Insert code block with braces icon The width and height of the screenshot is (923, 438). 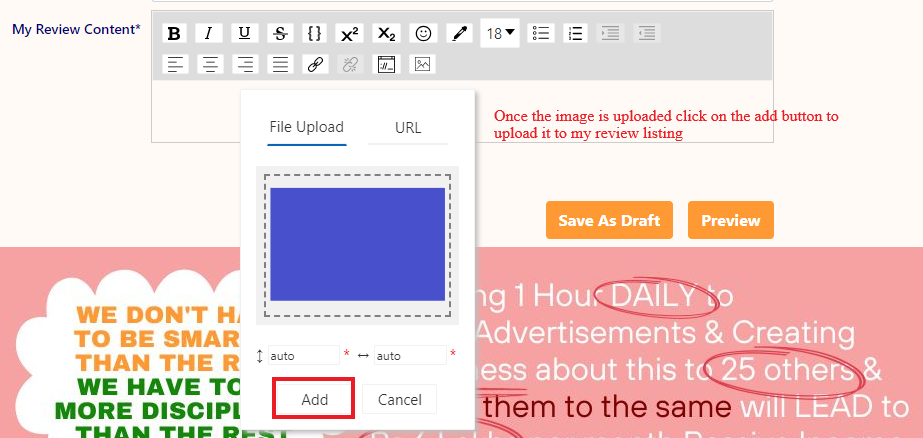coord(314,33)
